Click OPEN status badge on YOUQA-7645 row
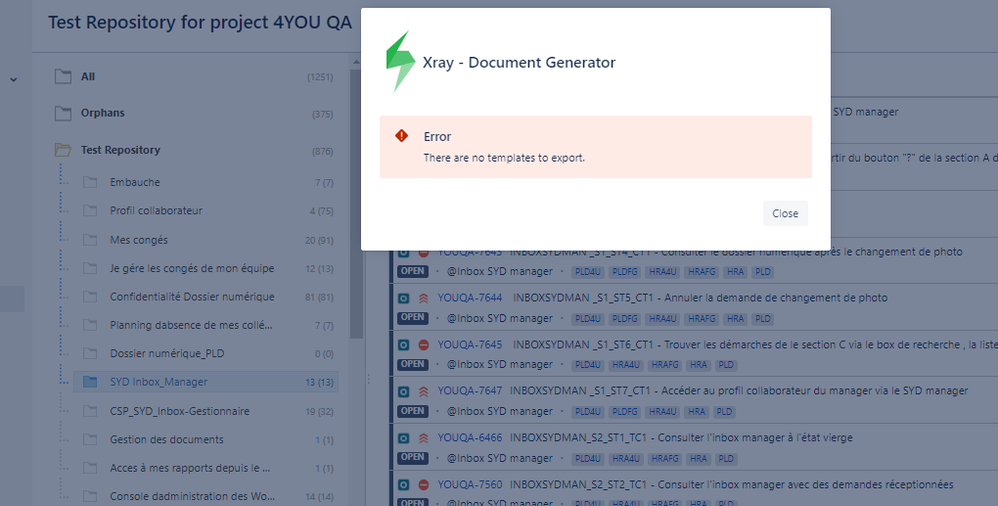The image size is (998, 506). click(412, 365)
